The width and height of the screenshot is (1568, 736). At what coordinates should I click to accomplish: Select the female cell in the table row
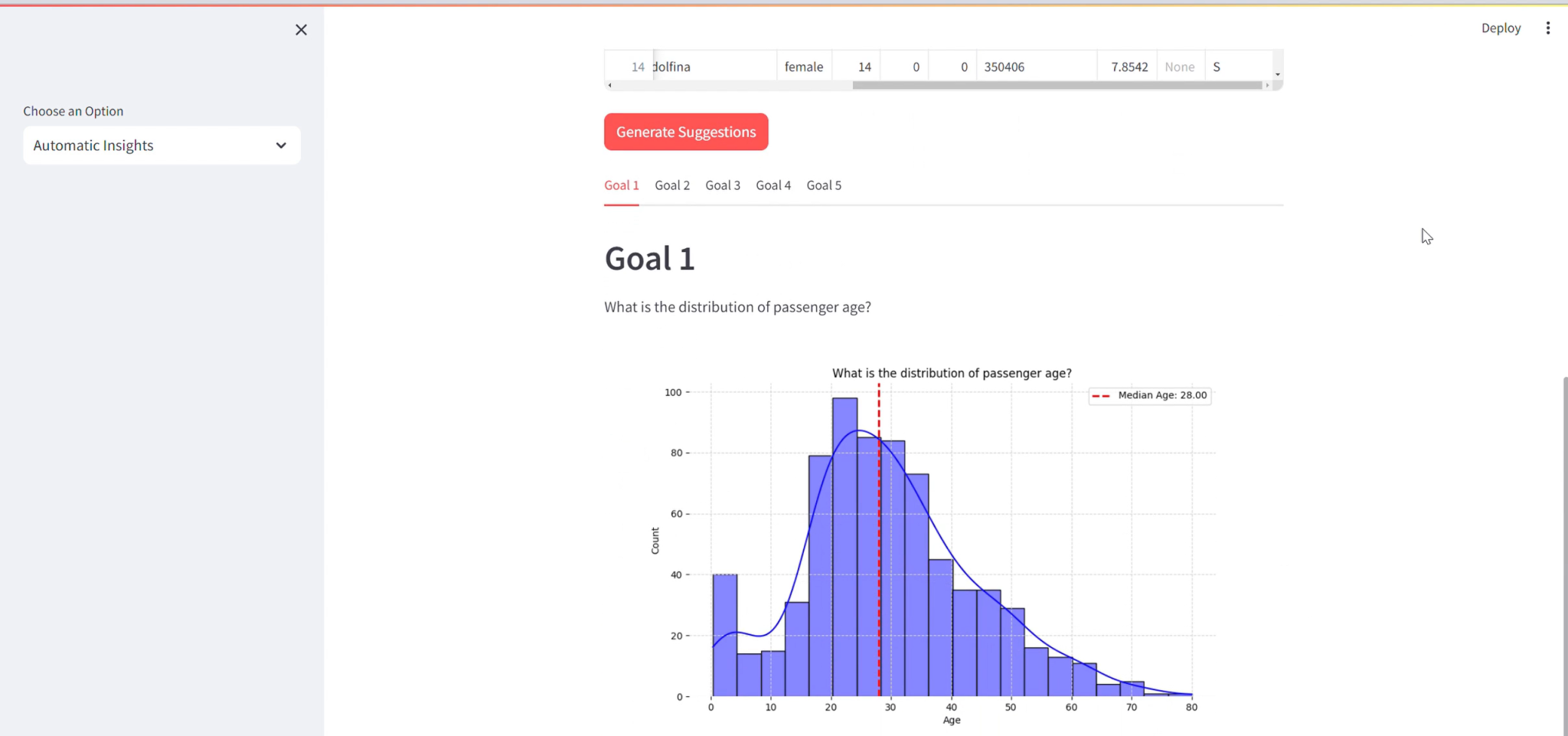803,67
